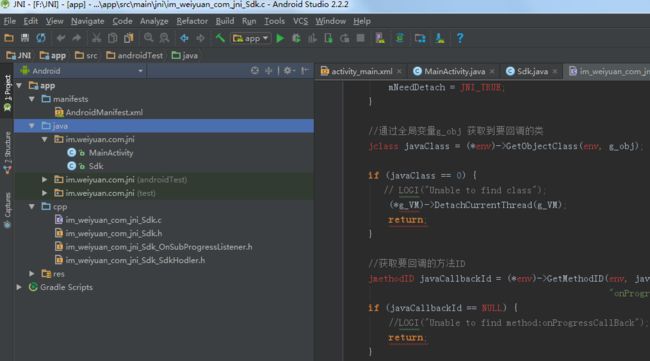Screen dimensions: 650x361
Task: Close the MainActivity.java tab
Action: [x=492, y=71]
